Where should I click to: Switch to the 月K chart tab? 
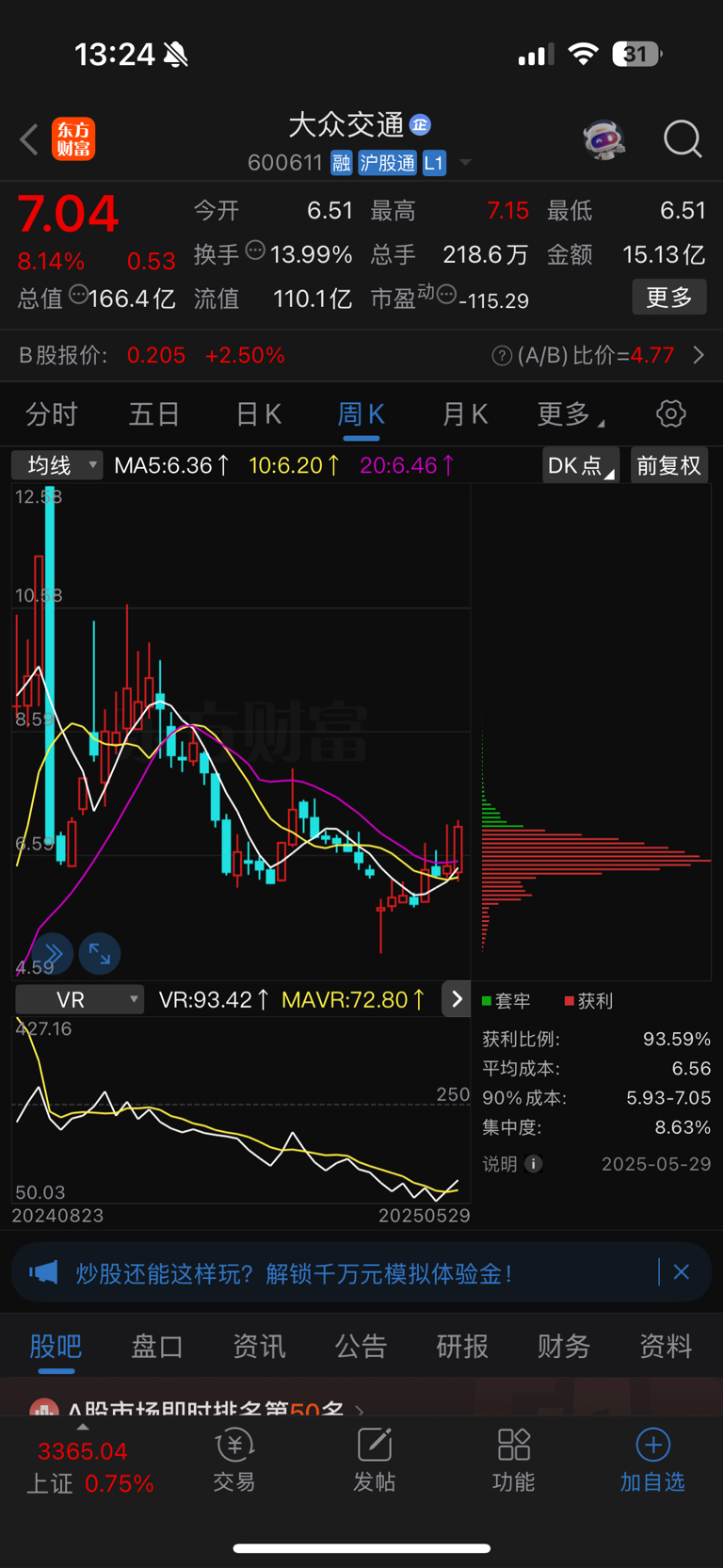click(x=464, y=413)
